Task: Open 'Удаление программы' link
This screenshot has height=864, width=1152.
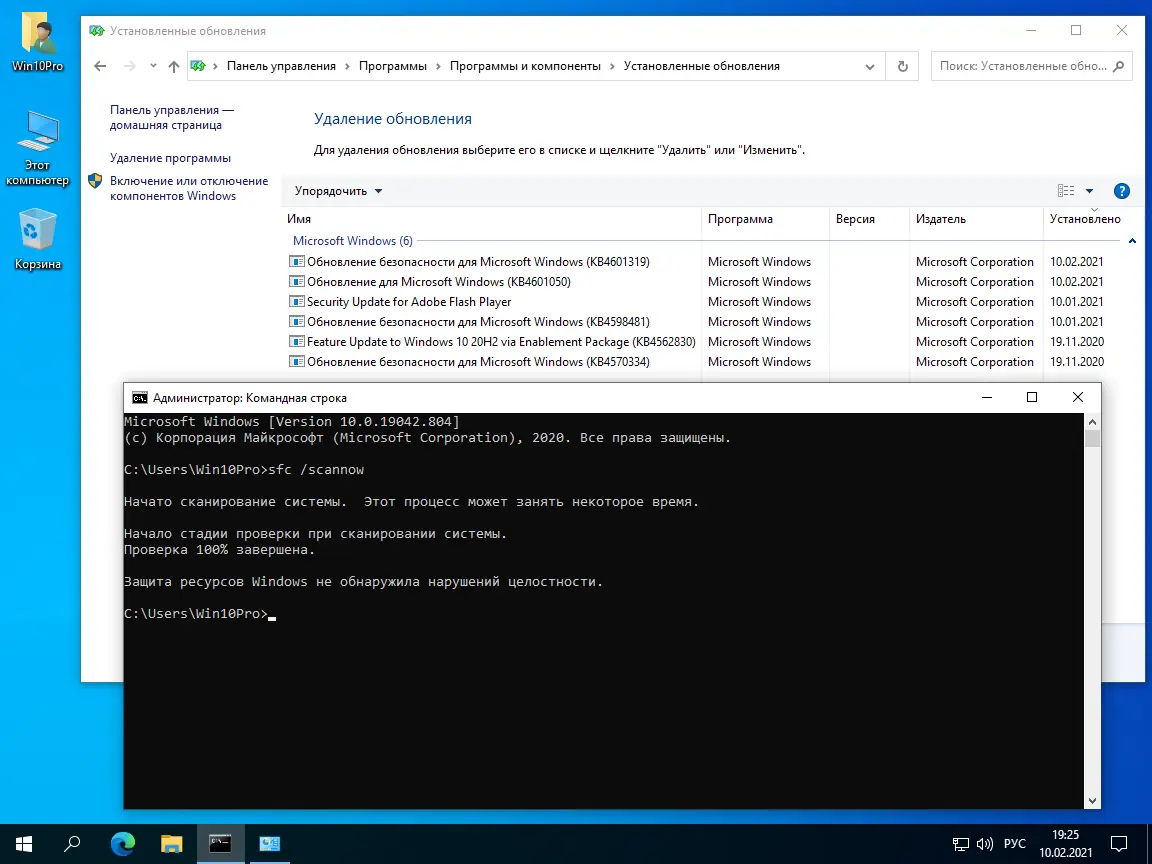Action: point(170,158)
